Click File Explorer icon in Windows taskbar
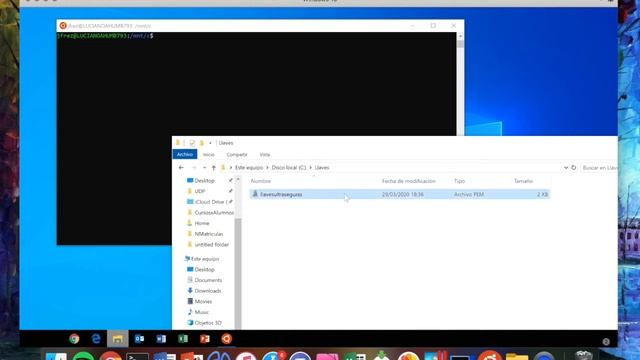This screenshot has height=360, width=640. point(118,339)
